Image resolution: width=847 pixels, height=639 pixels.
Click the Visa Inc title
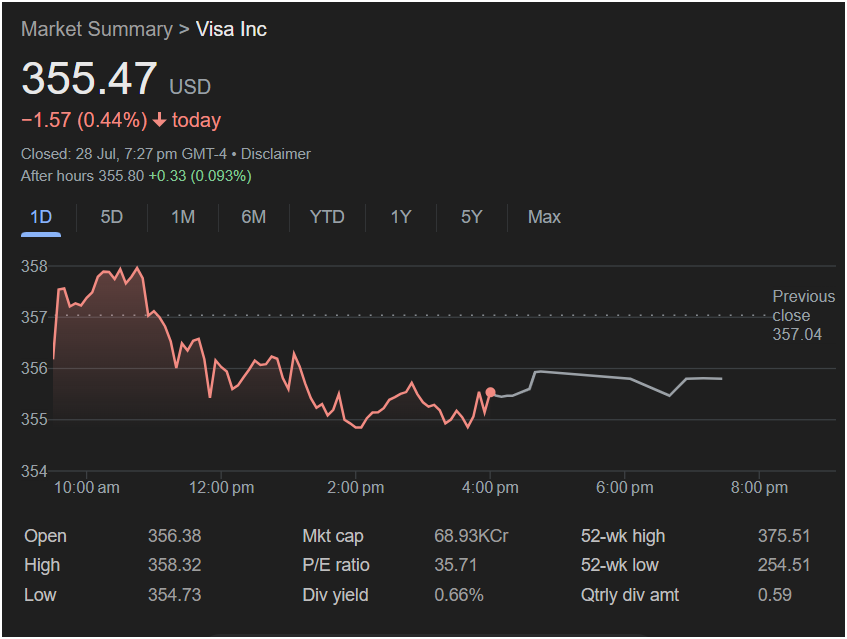[231, 29]
